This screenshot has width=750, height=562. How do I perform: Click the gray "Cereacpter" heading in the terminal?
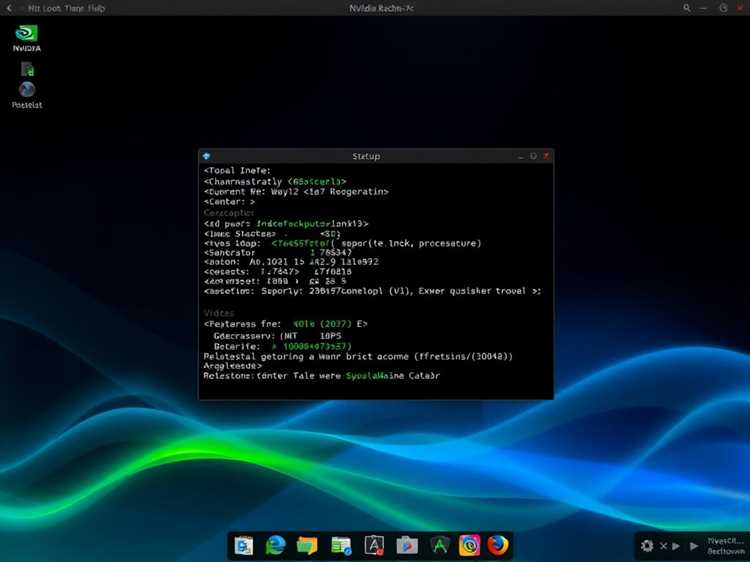coord(229,213)
